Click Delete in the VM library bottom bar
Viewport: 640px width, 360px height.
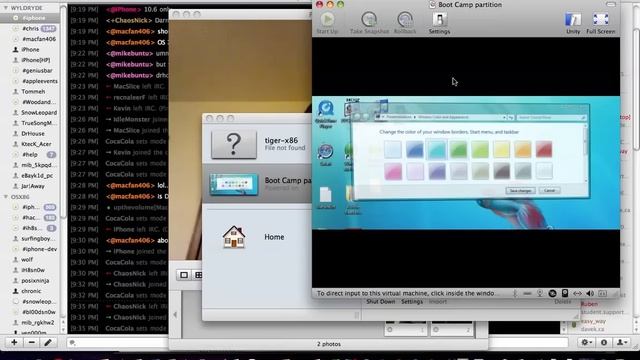click(x=562, y=302)
